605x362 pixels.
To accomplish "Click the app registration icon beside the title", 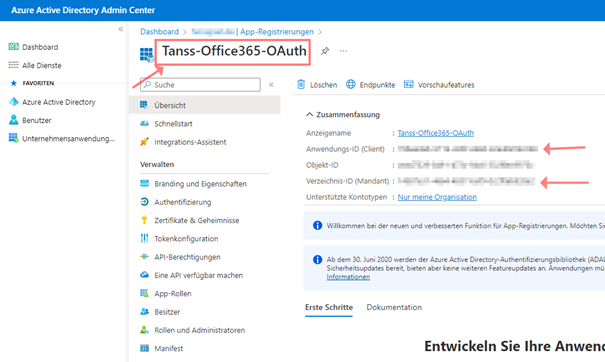I will [146, 54].
